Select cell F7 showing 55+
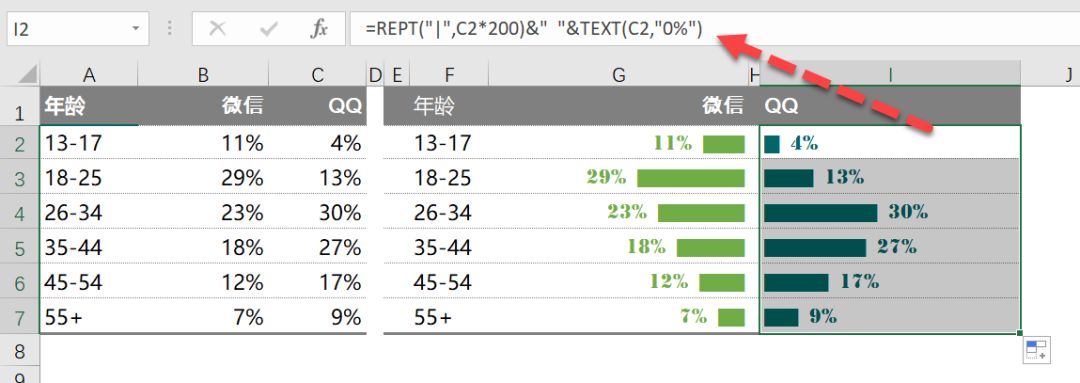Image resolution: width=1080 pixels, height=383 pixels. click(x=436, y=316)
